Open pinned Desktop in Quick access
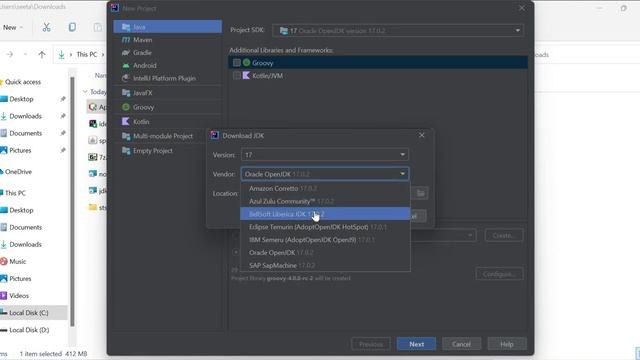 pyautogui.click(x=21, y=99)
